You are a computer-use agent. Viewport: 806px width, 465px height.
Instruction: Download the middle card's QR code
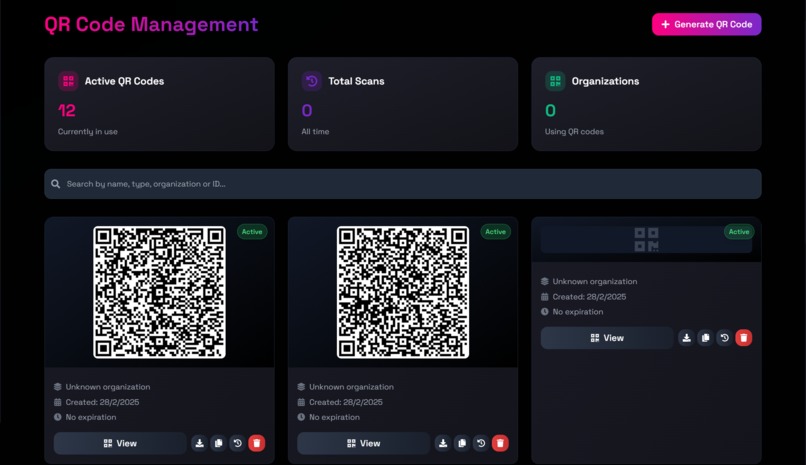pos(443,443)
